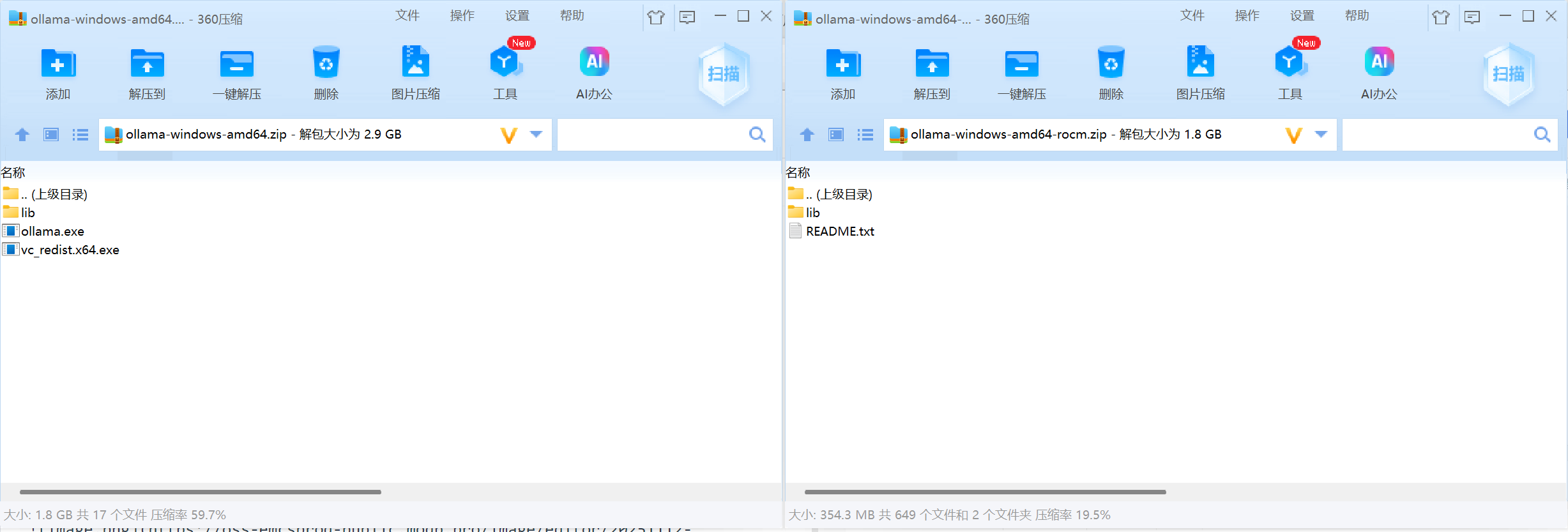Switch to list view in left window
Screen dimensions: 1568x532
(x=80, y=134)
